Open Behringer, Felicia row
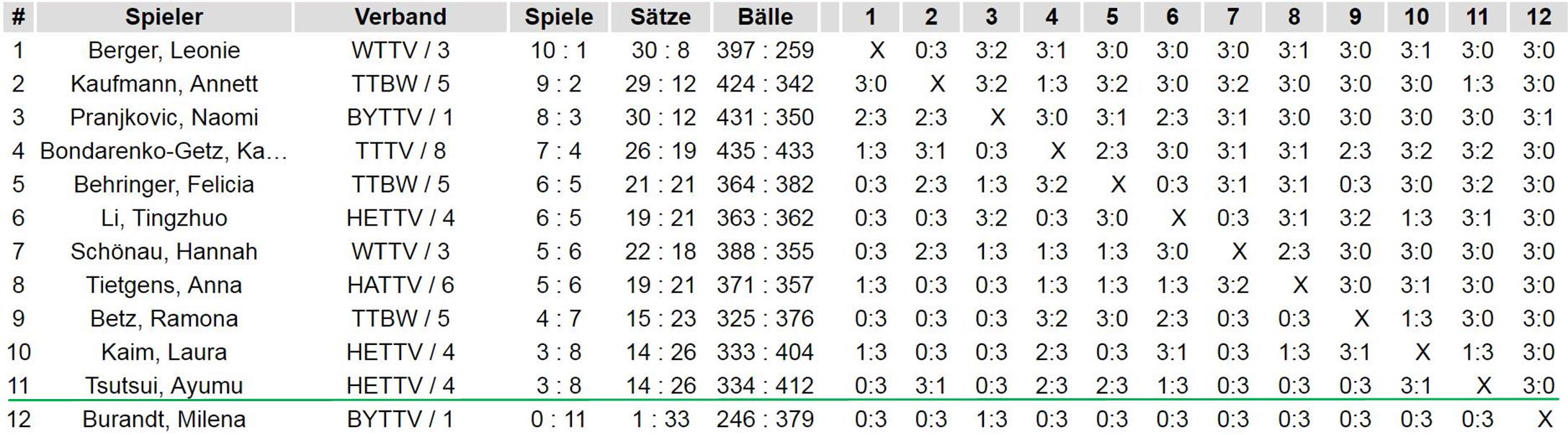This screenshot has width=1568, height=435. (x=164, y=185)
